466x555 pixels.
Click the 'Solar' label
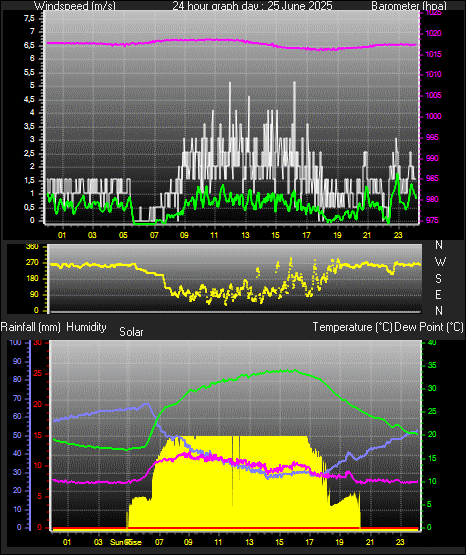coord(131,332)
